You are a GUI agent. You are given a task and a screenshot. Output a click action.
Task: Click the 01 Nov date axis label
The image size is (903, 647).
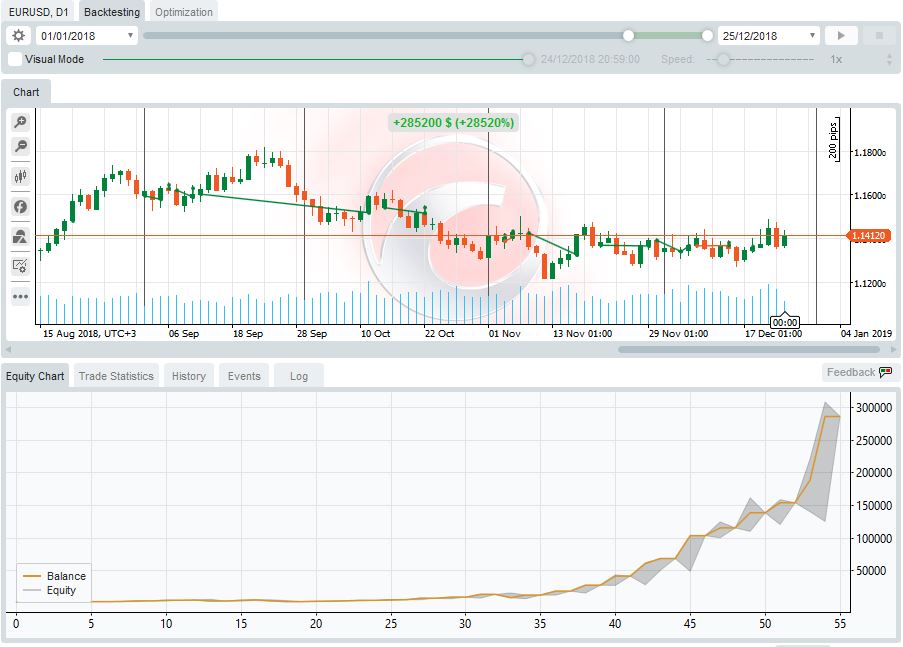(x=504, y=334)
